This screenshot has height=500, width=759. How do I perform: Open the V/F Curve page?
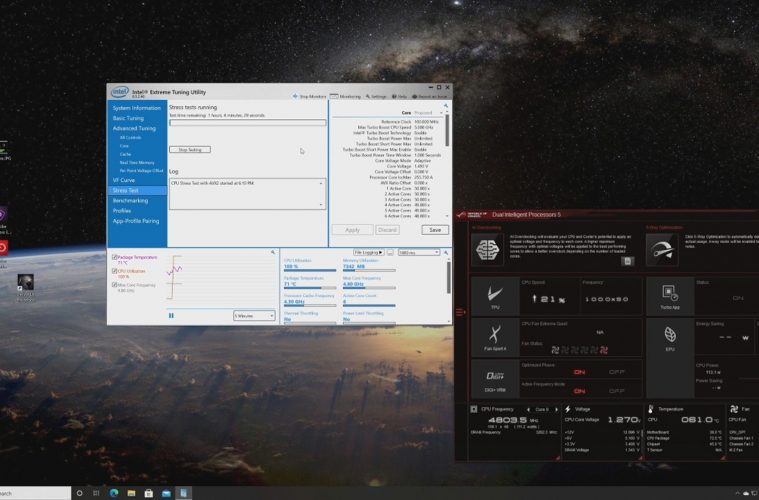(124, 180)
